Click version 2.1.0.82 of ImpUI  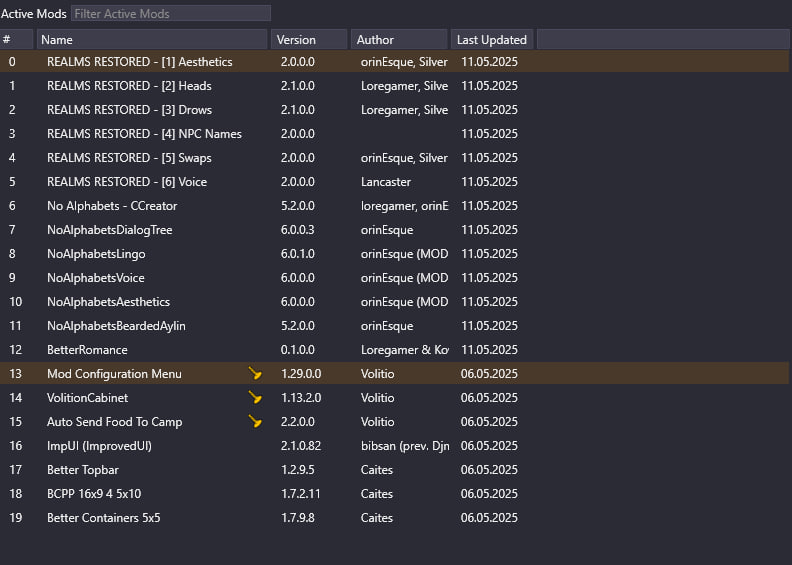click(x=301, y=445)
